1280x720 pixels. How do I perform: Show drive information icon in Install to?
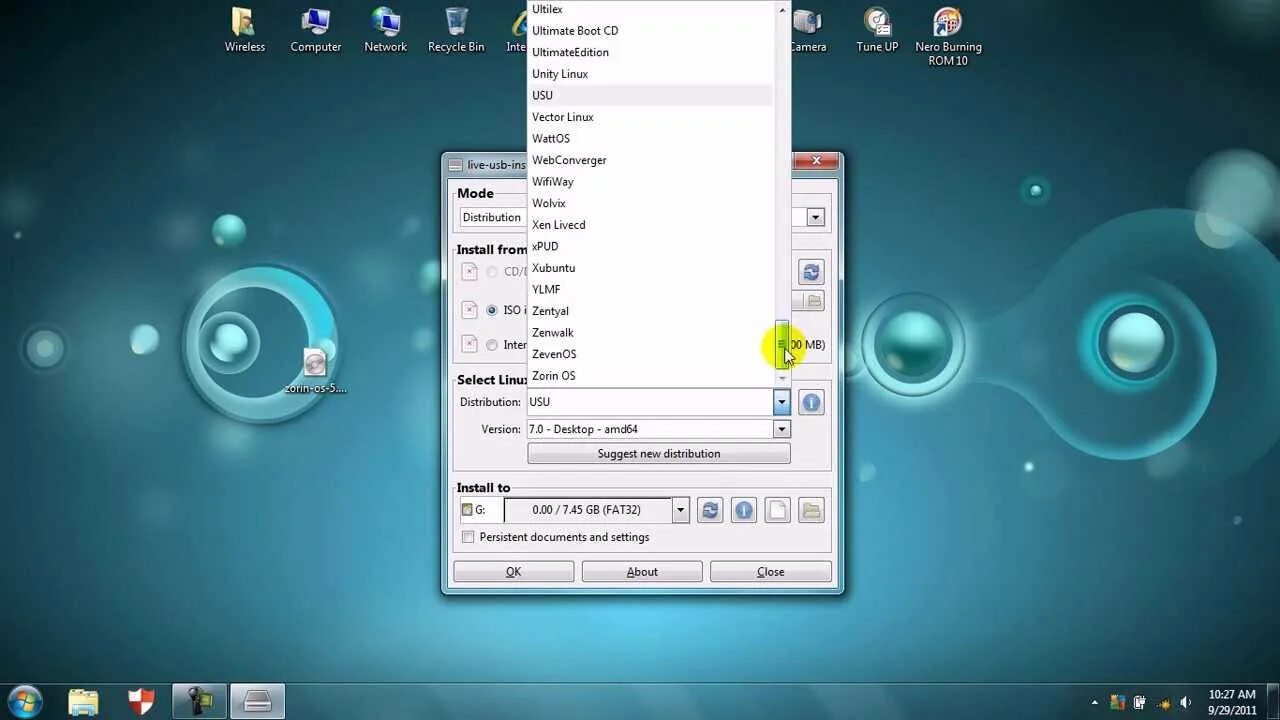pos(744,510)
